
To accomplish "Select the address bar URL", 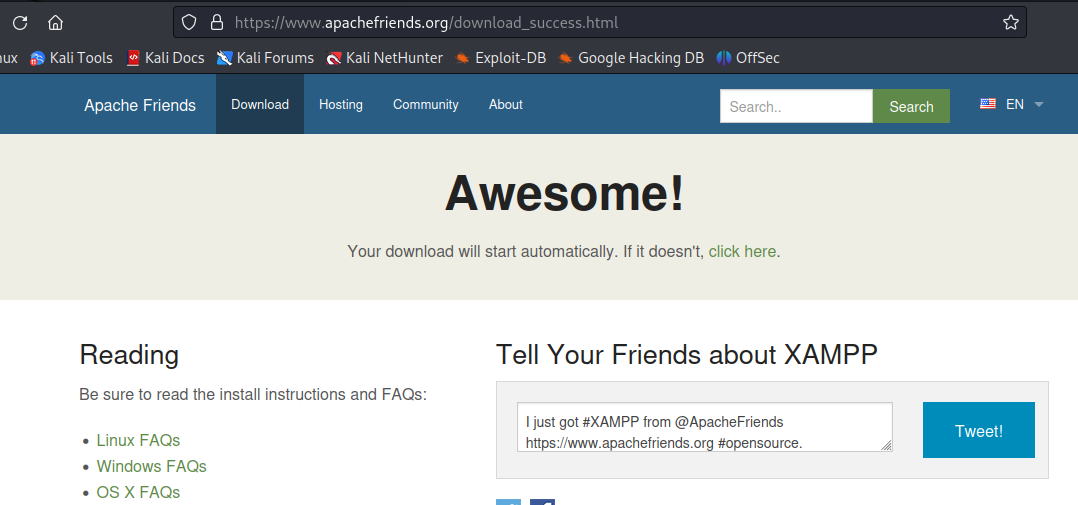I will coord(426,23).
